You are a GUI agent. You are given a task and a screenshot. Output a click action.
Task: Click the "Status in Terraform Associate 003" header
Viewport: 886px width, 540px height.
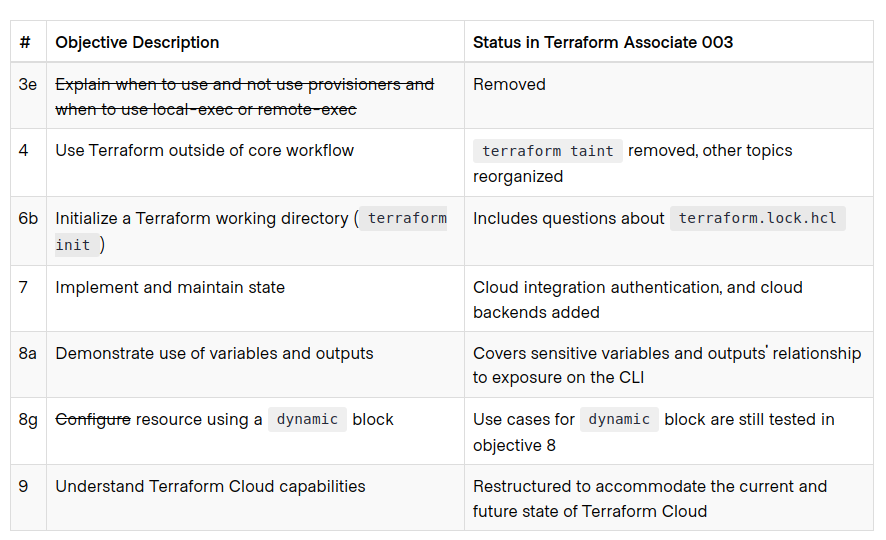[x=602, y=42]
